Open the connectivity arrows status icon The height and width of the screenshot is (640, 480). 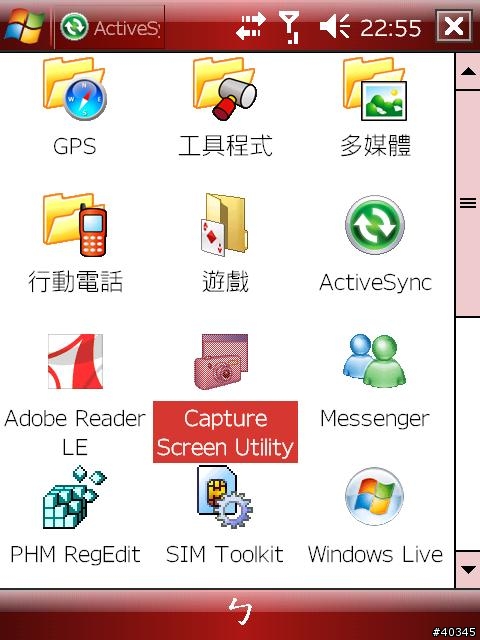pos(251,26)
